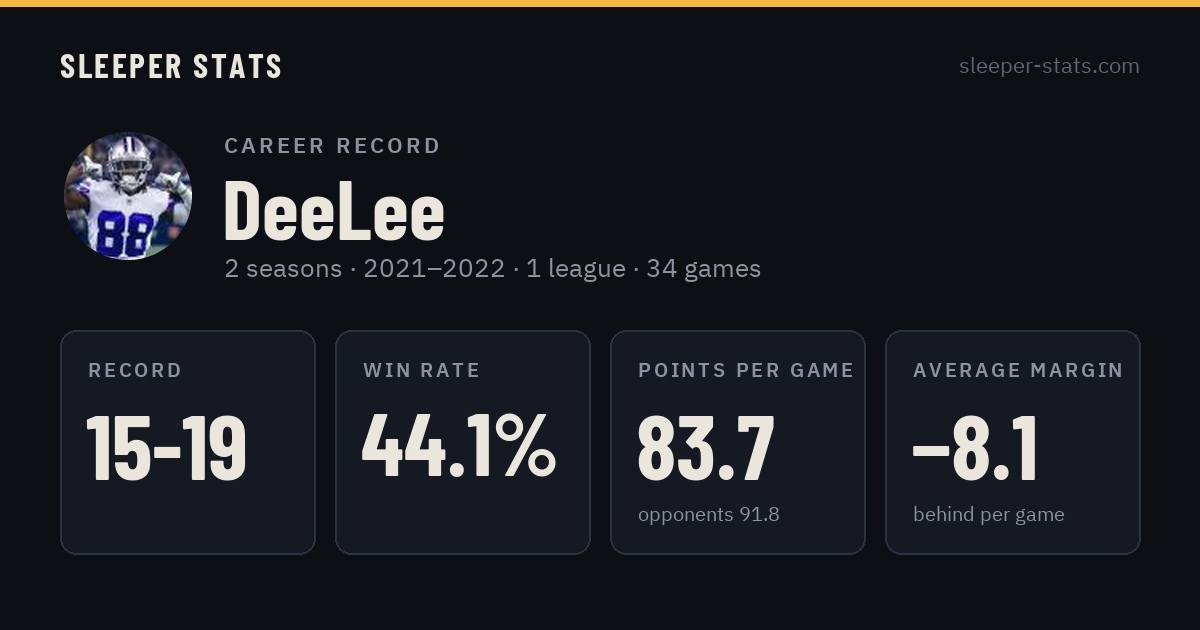
Task: Click the Record 15-19 stat card
Action: pyautogui.click(x=188, y=442)
